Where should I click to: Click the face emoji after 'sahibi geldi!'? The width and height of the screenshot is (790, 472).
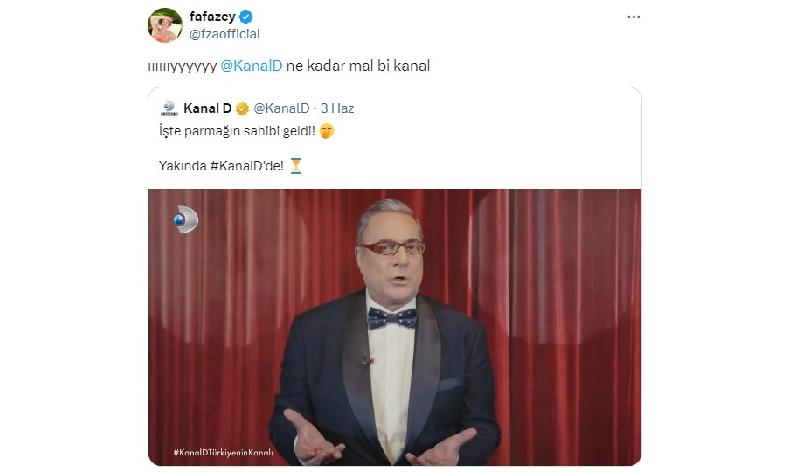(326, 130)
